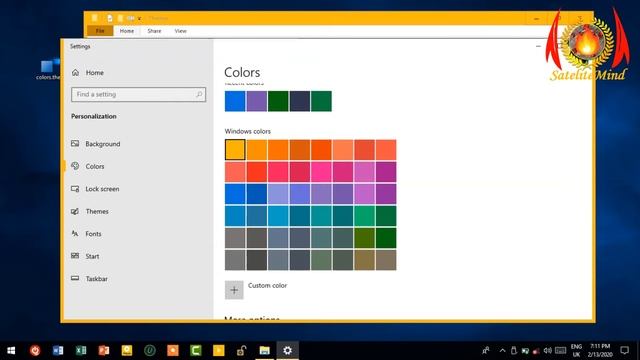
Task: Open PowerPoint from the taskbar
Action: (x=104, y=350)
